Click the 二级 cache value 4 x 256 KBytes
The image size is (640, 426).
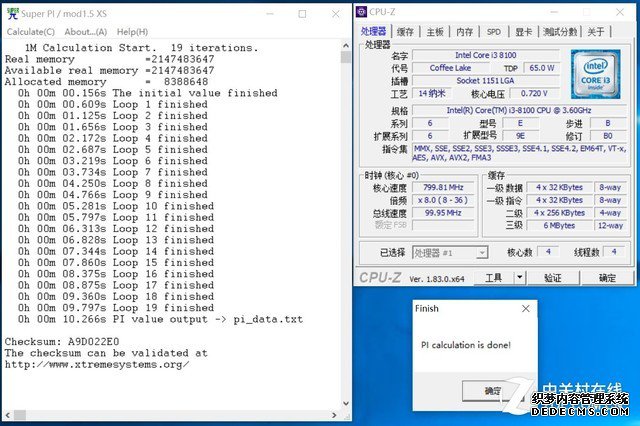559,213
